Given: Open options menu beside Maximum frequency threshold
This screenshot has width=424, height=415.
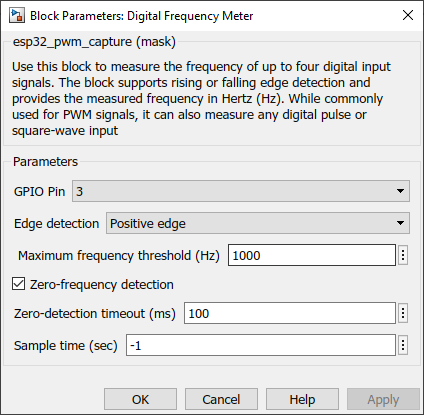Looking at the screenshot, I should coord(403,255).
